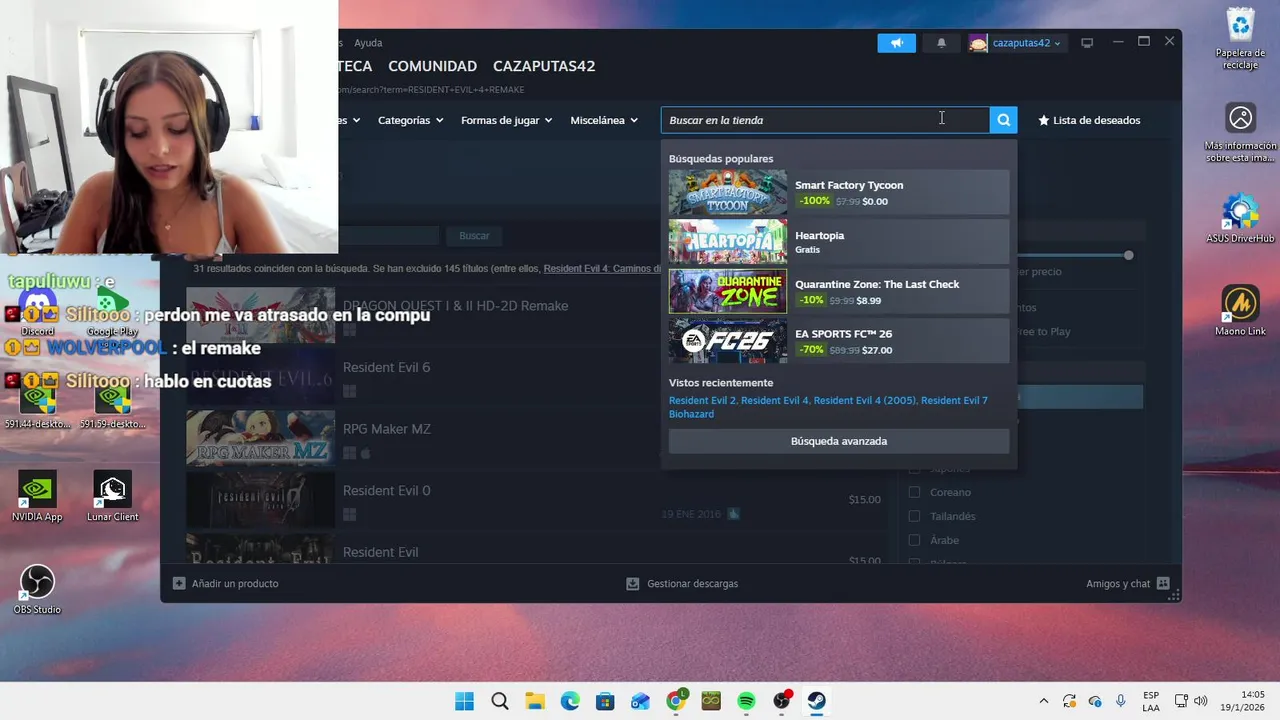Click the Steam announcements megaphone icon
Image resolution: width=1280 pixels, height=720 pixels.
pos(896,43)
